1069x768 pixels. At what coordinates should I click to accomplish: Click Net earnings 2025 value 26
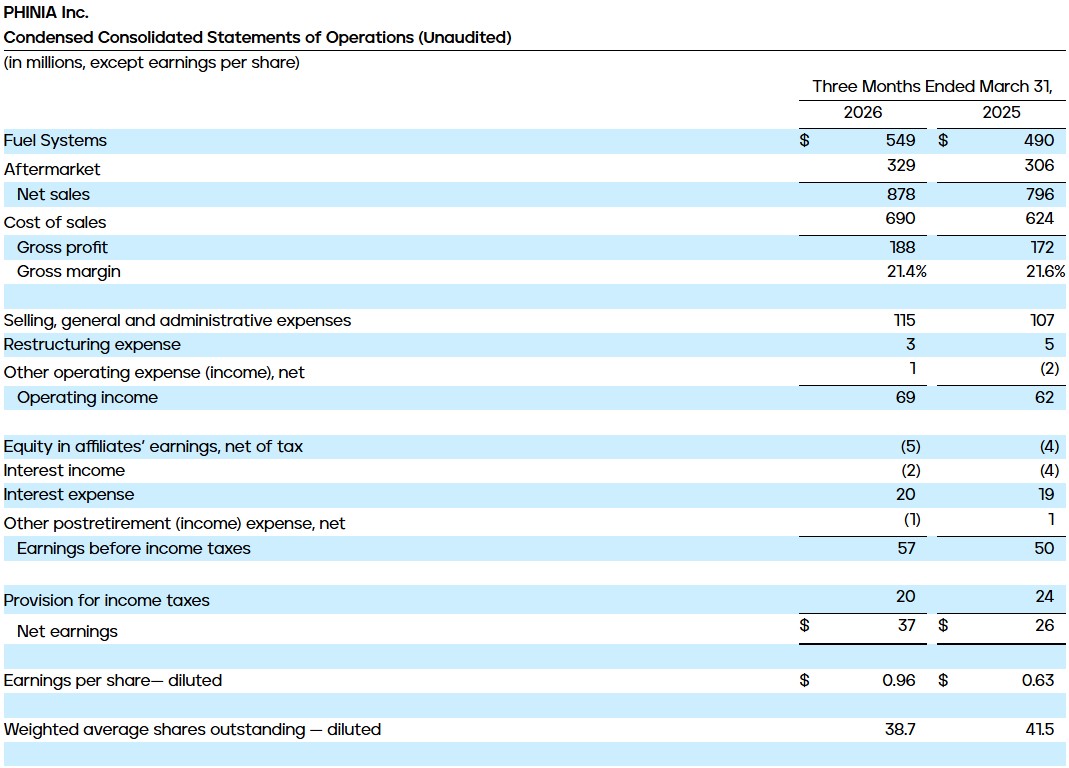pos(1044,625)
